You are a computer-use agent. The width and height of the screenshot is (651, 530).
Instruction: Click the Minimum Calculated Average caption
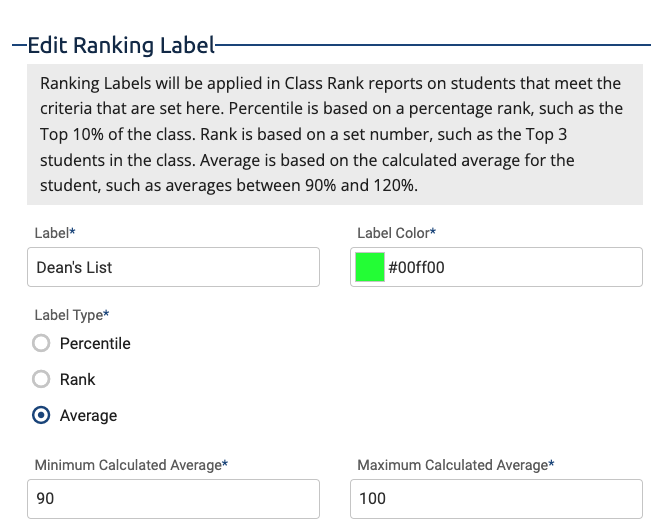coord(131,465)
